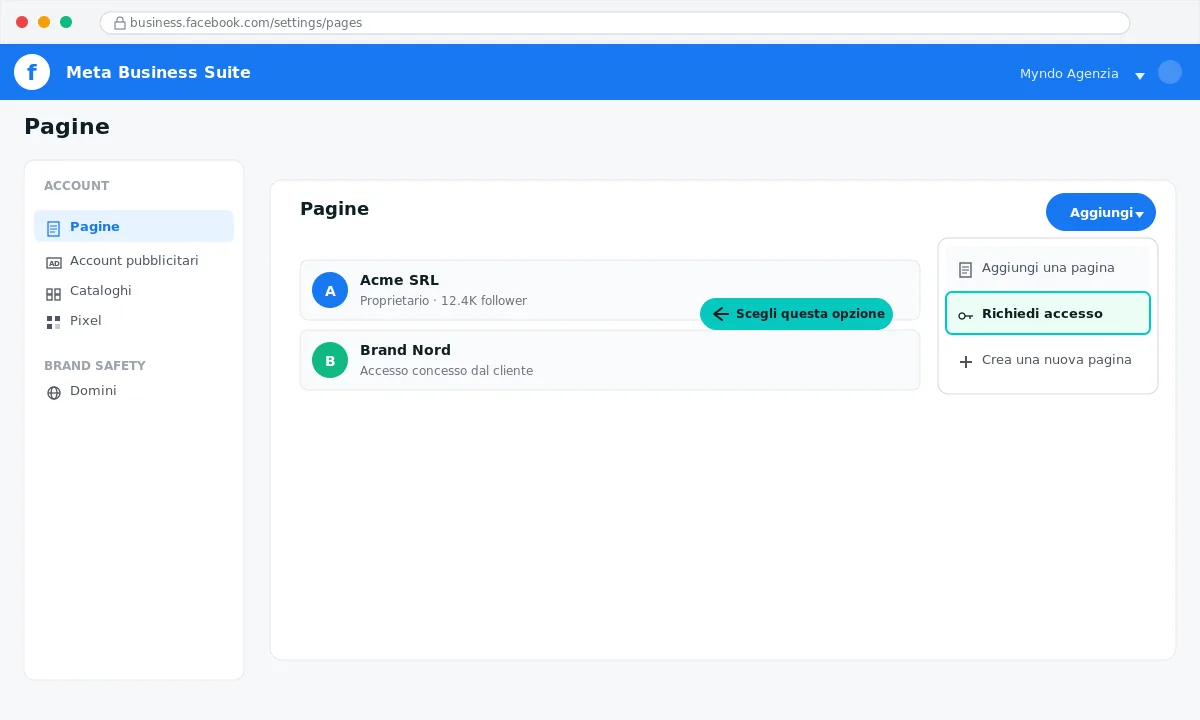Choose Richiedi accesso from the menu
Image resolution: width=1200 pixels, height=720 pixels.
(1048, 313)
